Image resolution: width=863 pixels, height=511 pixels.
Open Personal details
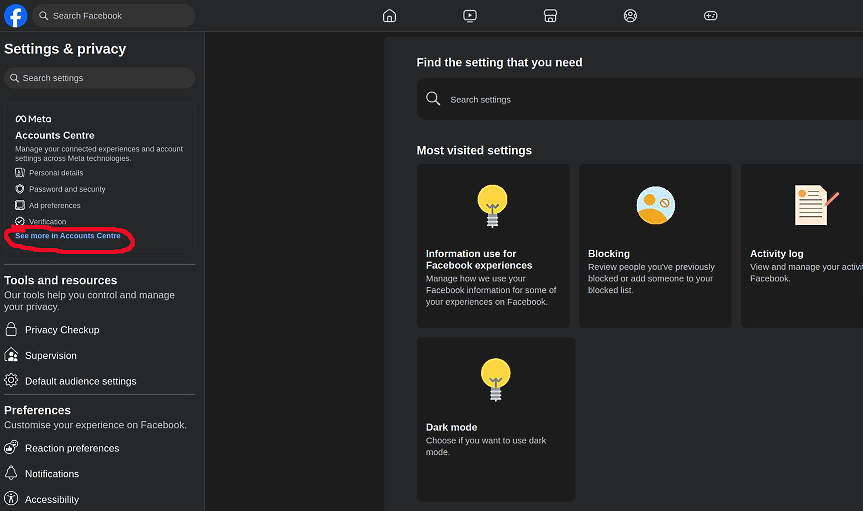tap(56, 173)
